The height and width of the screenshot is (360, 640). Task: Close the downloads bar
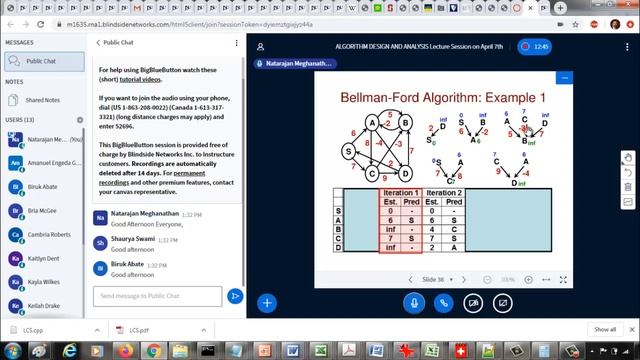[x=632, y=329]
